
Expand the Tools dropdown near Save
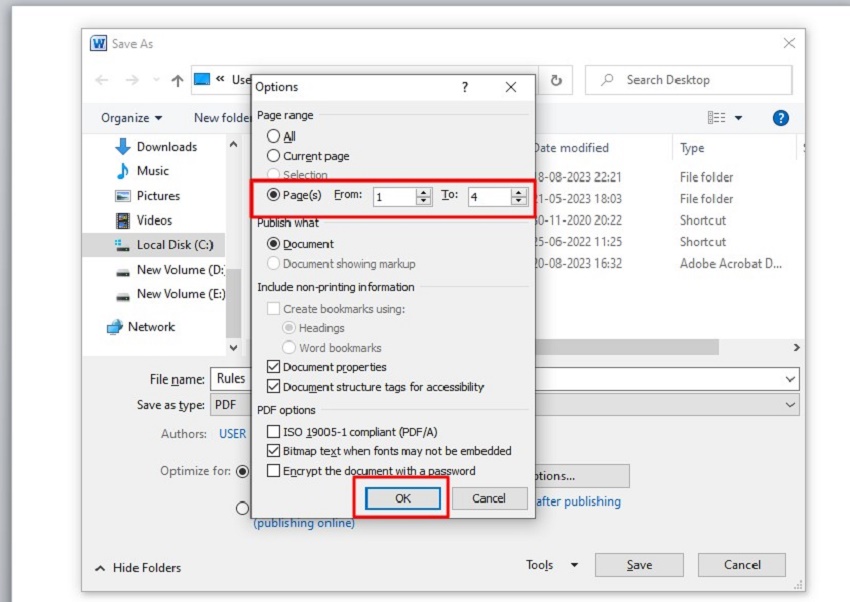[x=552, y=565]
